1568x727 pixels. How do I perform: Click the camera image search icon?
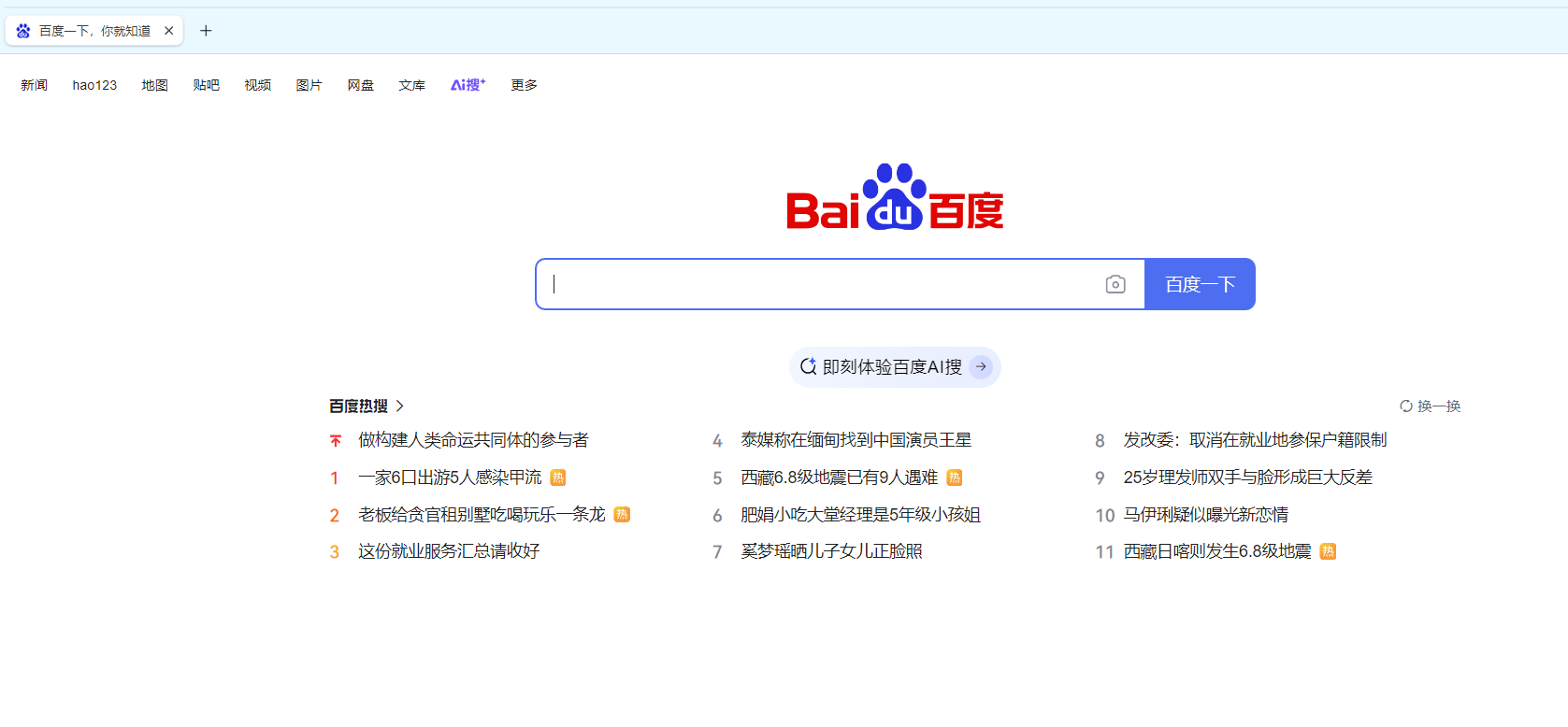(1115, 284)
